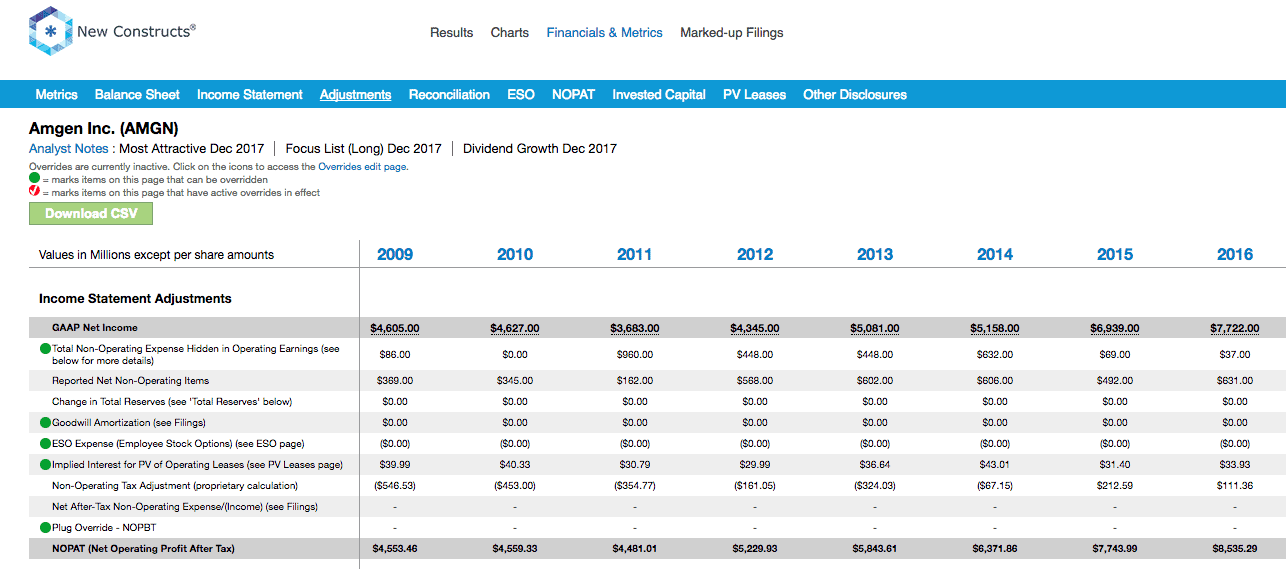1286x569 pixels.
Task: Click GAAP Net Income value $5,158.00
Action: pos(995,328)
